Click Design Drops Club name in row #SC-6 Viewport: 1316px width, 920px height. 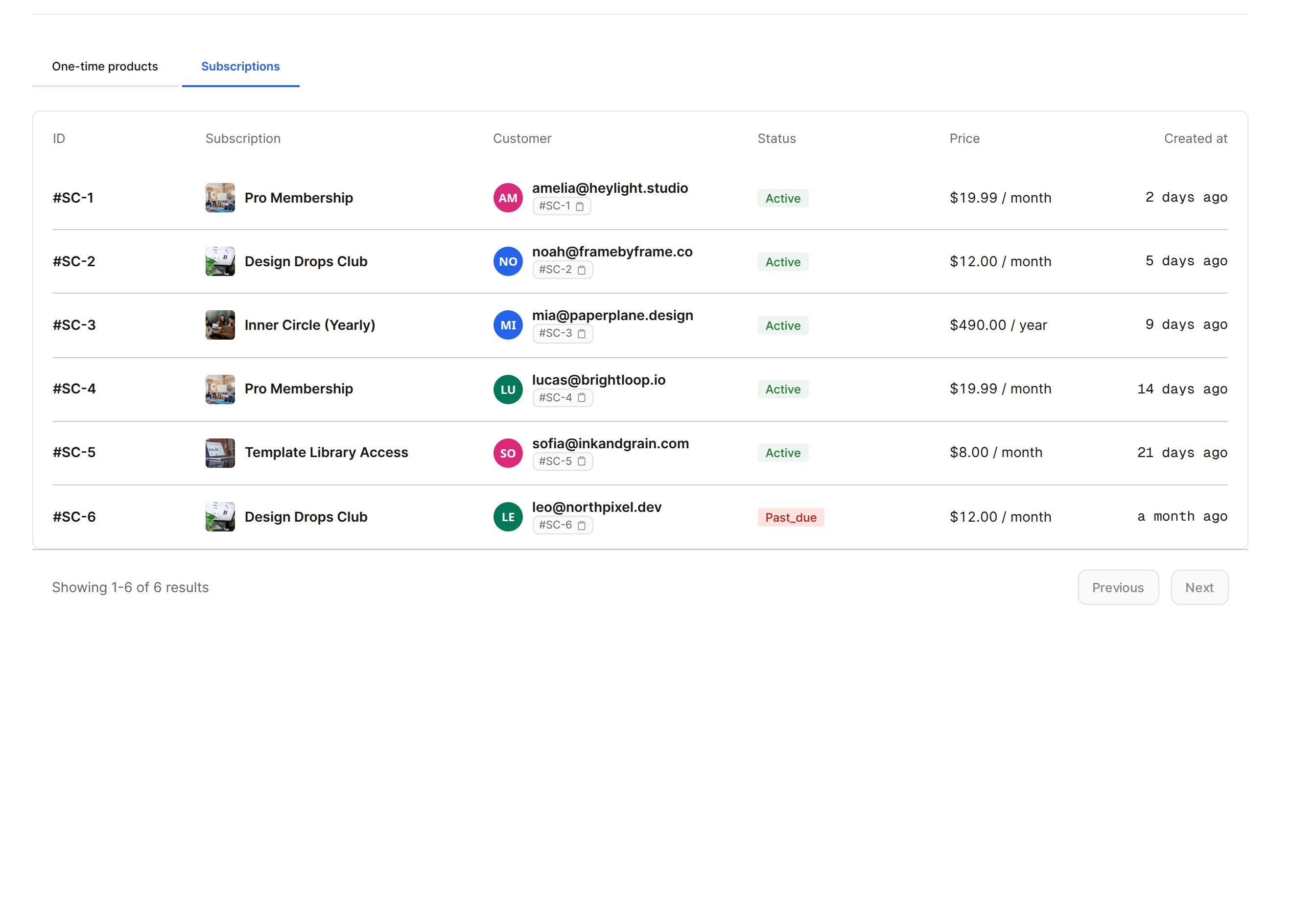coord(306,517)
